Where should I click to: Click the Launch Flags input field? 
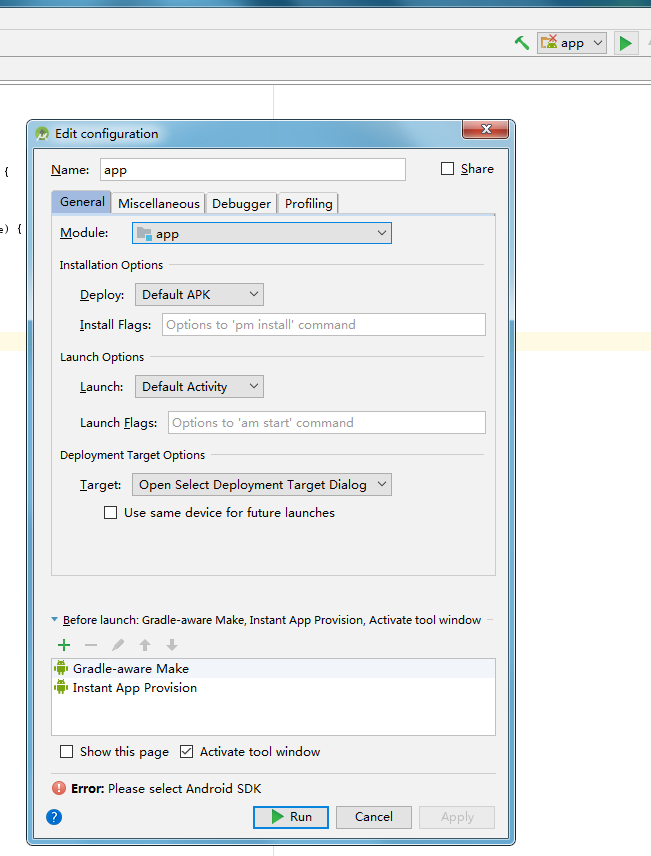327,423
